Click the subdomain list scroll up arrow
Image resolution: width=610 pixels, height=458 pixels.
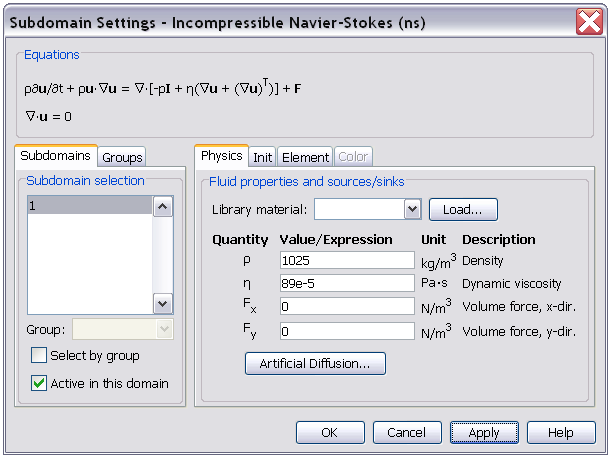coord(163,206)
